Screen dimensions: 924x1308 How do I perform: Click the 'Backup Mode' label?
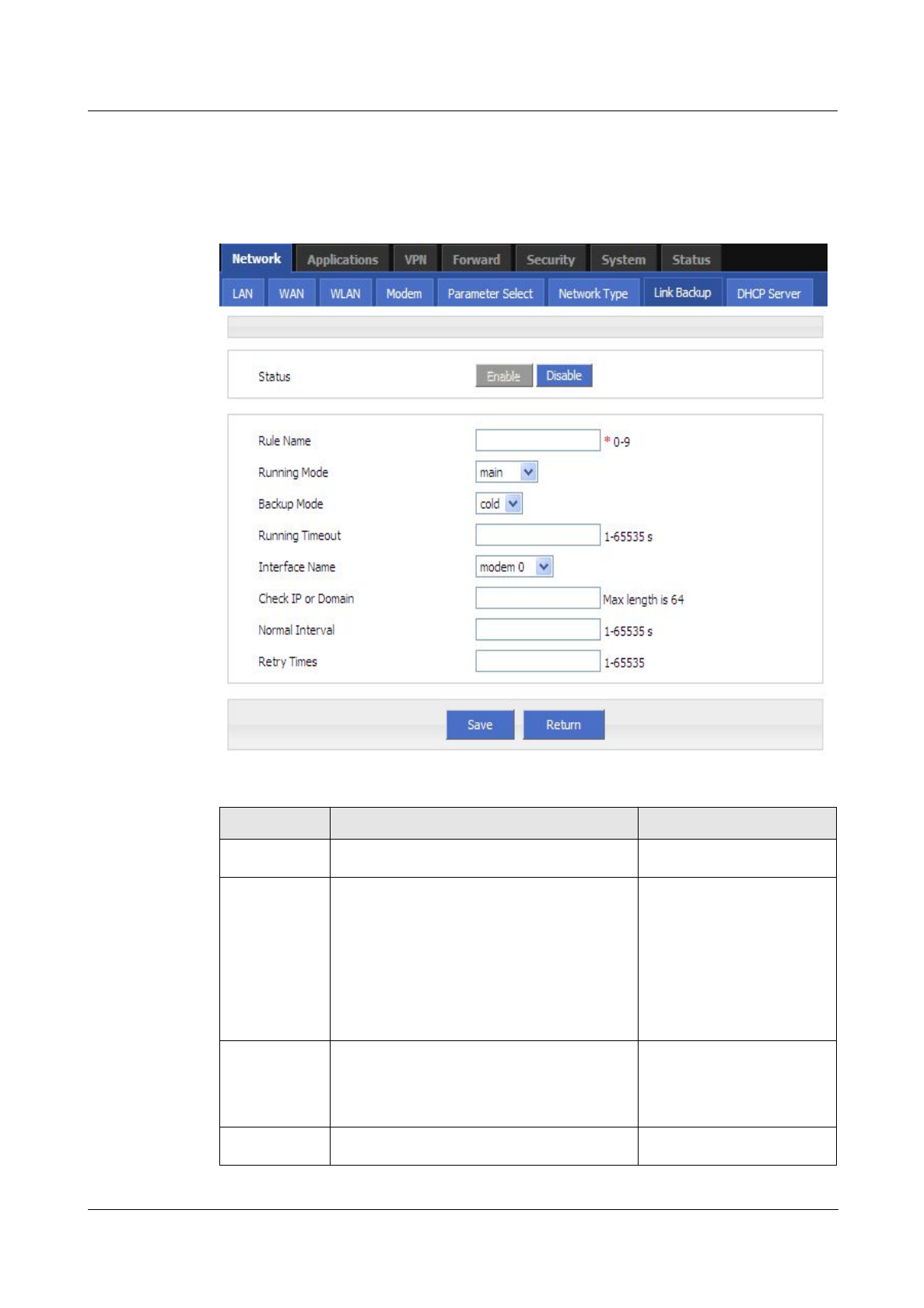(291, 504)
